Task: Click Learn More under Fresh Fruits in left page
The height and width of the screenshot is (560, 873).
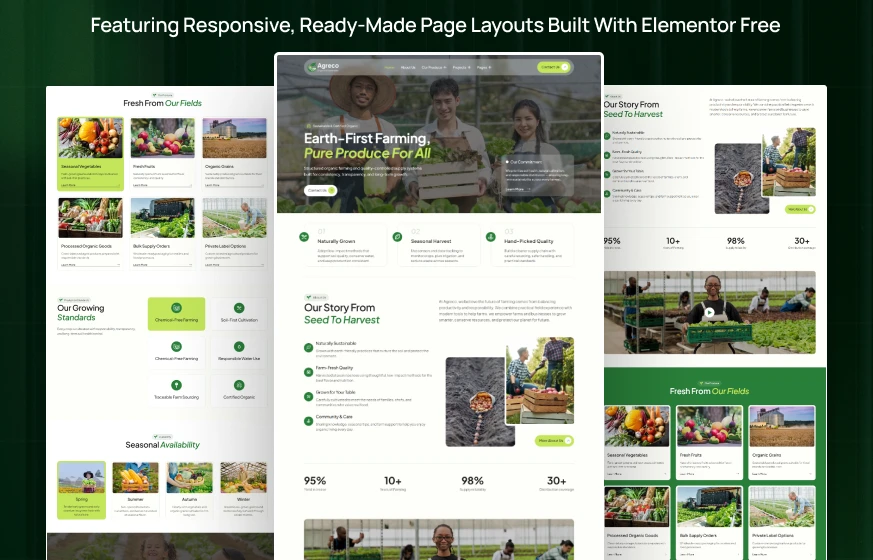Action: 162,185
